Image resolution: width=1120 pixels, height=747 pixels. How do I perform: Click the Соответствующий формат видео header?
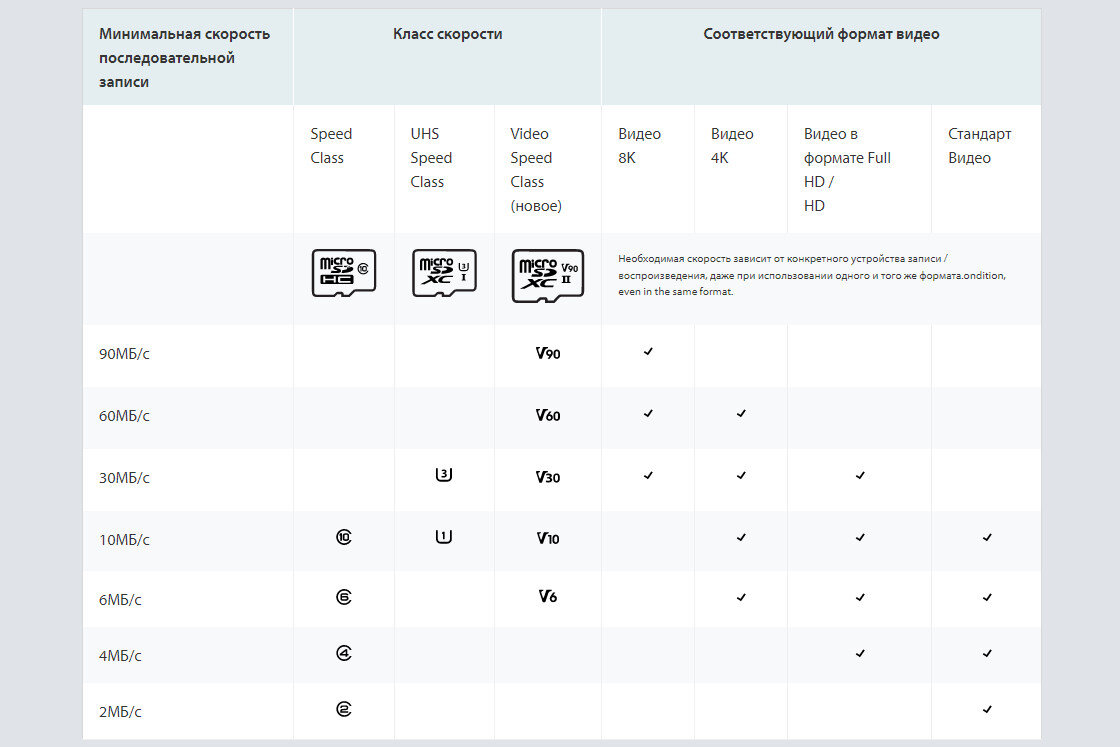pos(821,34)
